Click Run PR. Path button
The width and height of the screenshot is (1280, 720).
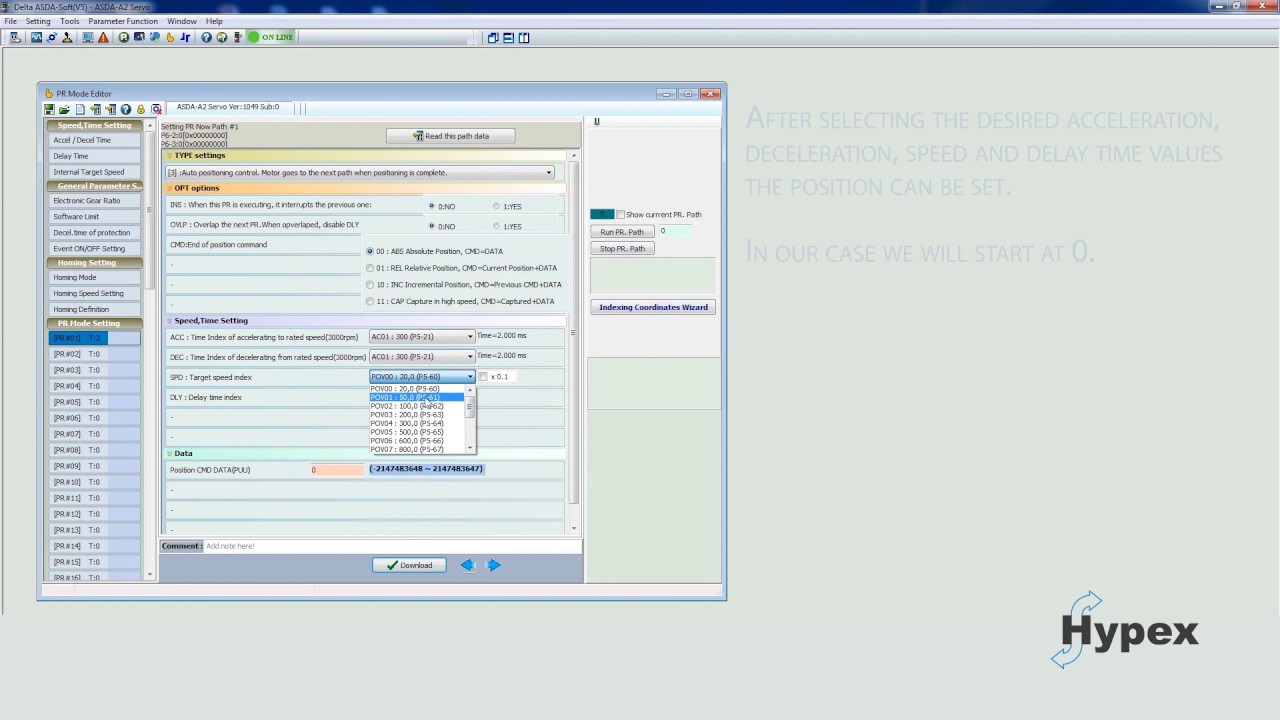click(622, 232)
